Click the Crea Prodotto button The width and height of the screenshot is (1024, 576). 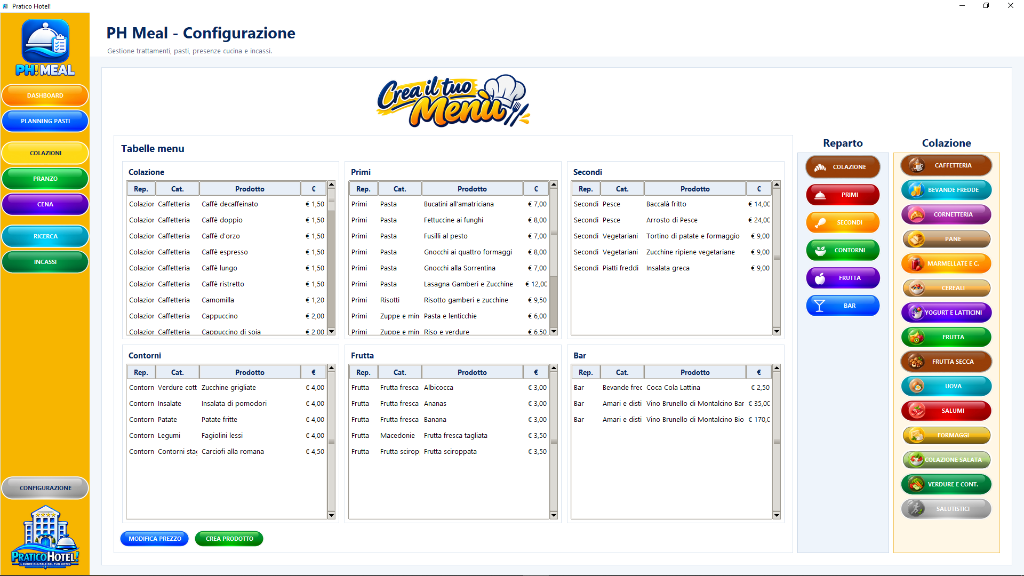click(x=229, y=539)
